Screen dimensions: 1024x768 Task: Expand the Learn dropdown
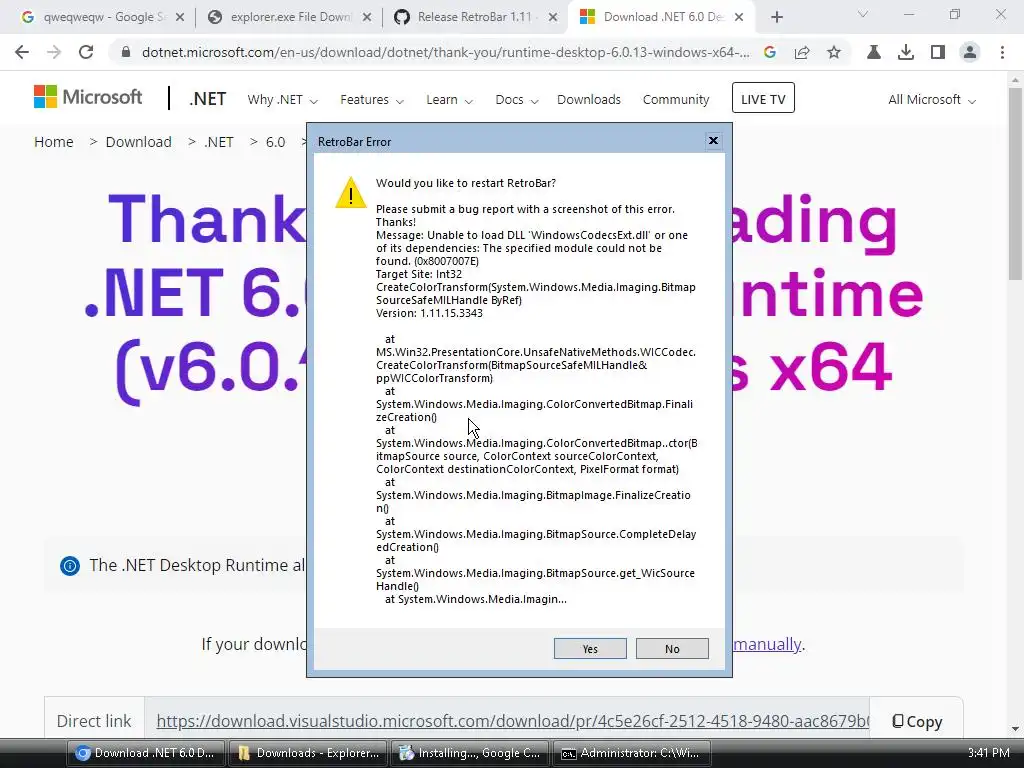click(x=449, y=100)
